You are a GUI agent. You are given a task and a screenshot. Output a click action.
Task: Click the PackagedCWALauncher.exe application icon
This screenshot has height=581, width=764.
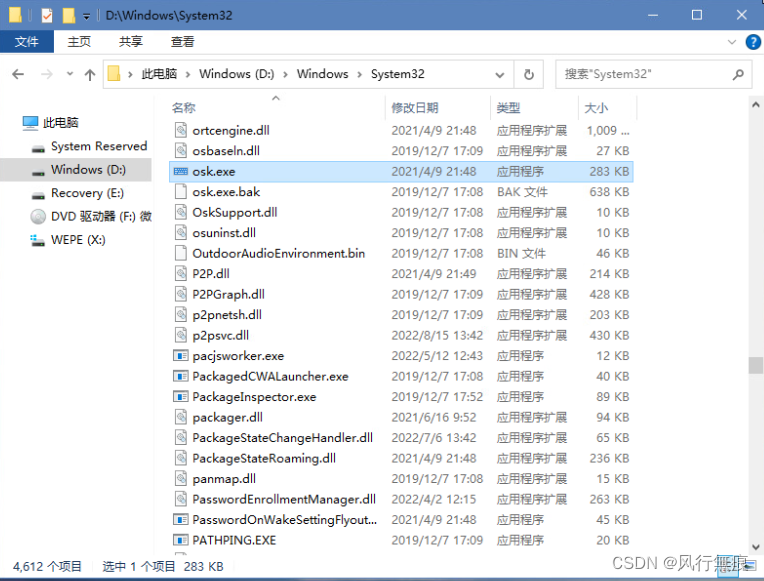[x=181, y=376]
